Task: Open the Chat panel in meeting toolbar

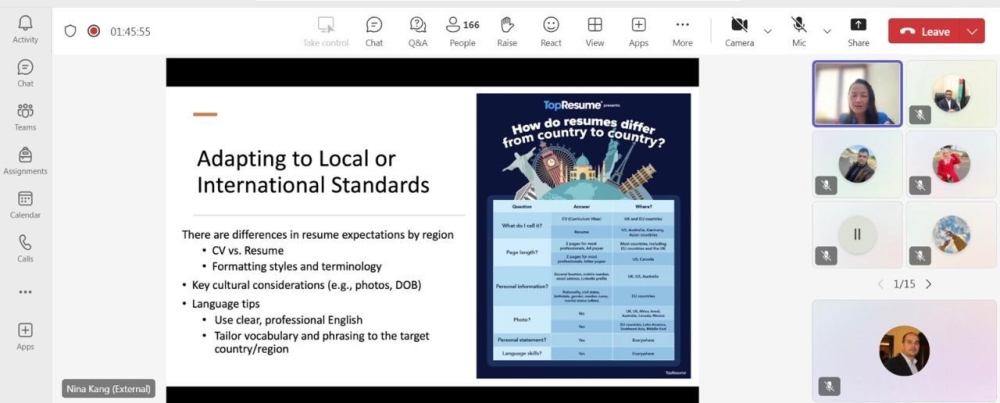Action: (373, 30)
